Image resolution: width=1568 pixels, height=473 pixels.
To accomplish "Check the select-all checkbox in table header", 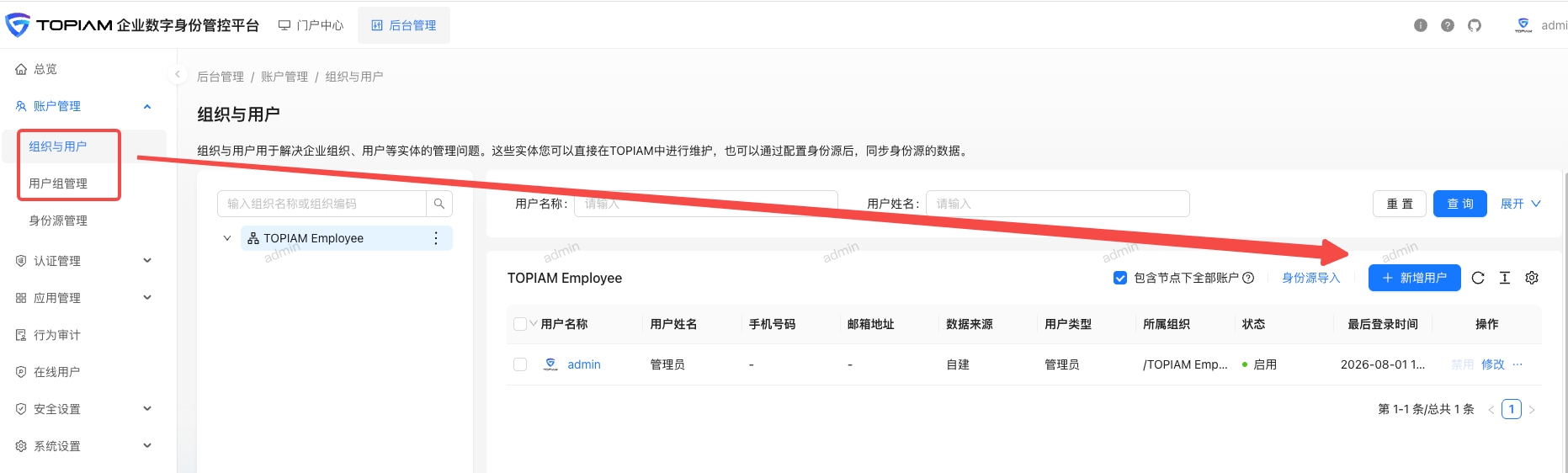I will (x=520, y=324).
